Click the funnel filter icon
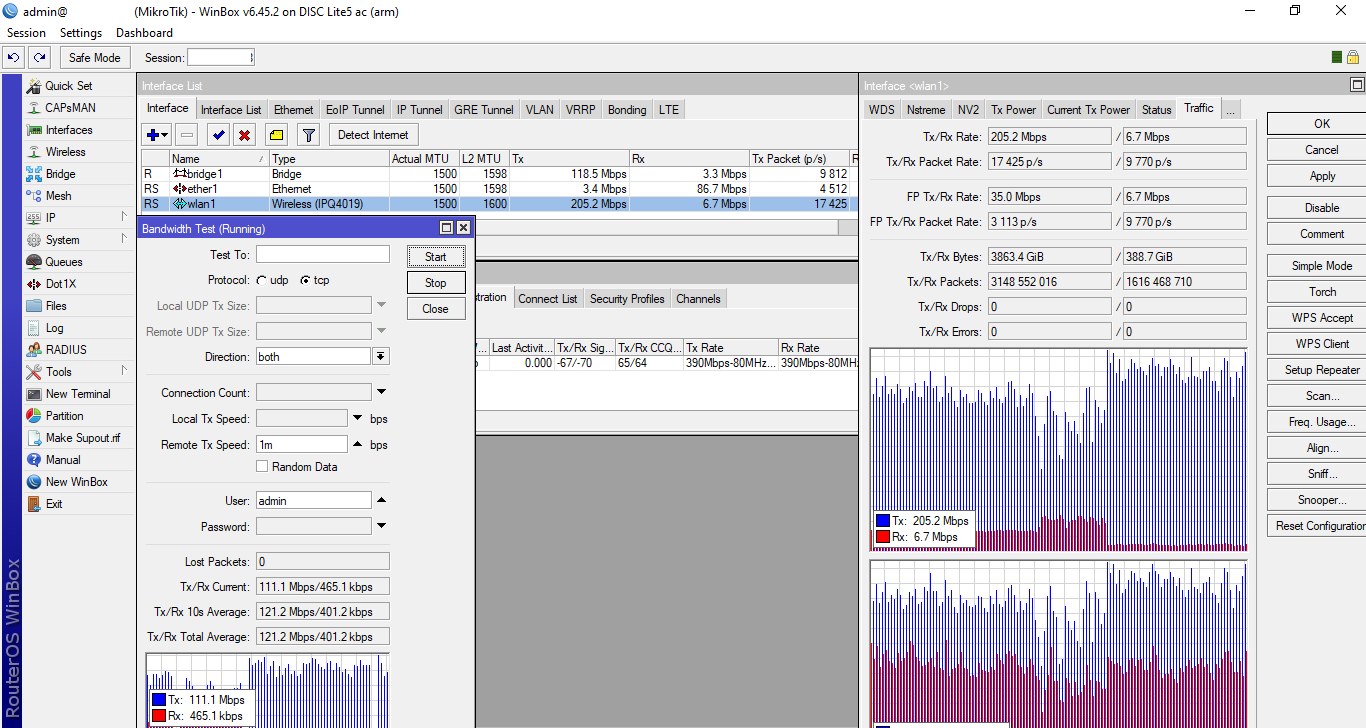Screen dimensions: 1366x728 (x=309, y=135)
